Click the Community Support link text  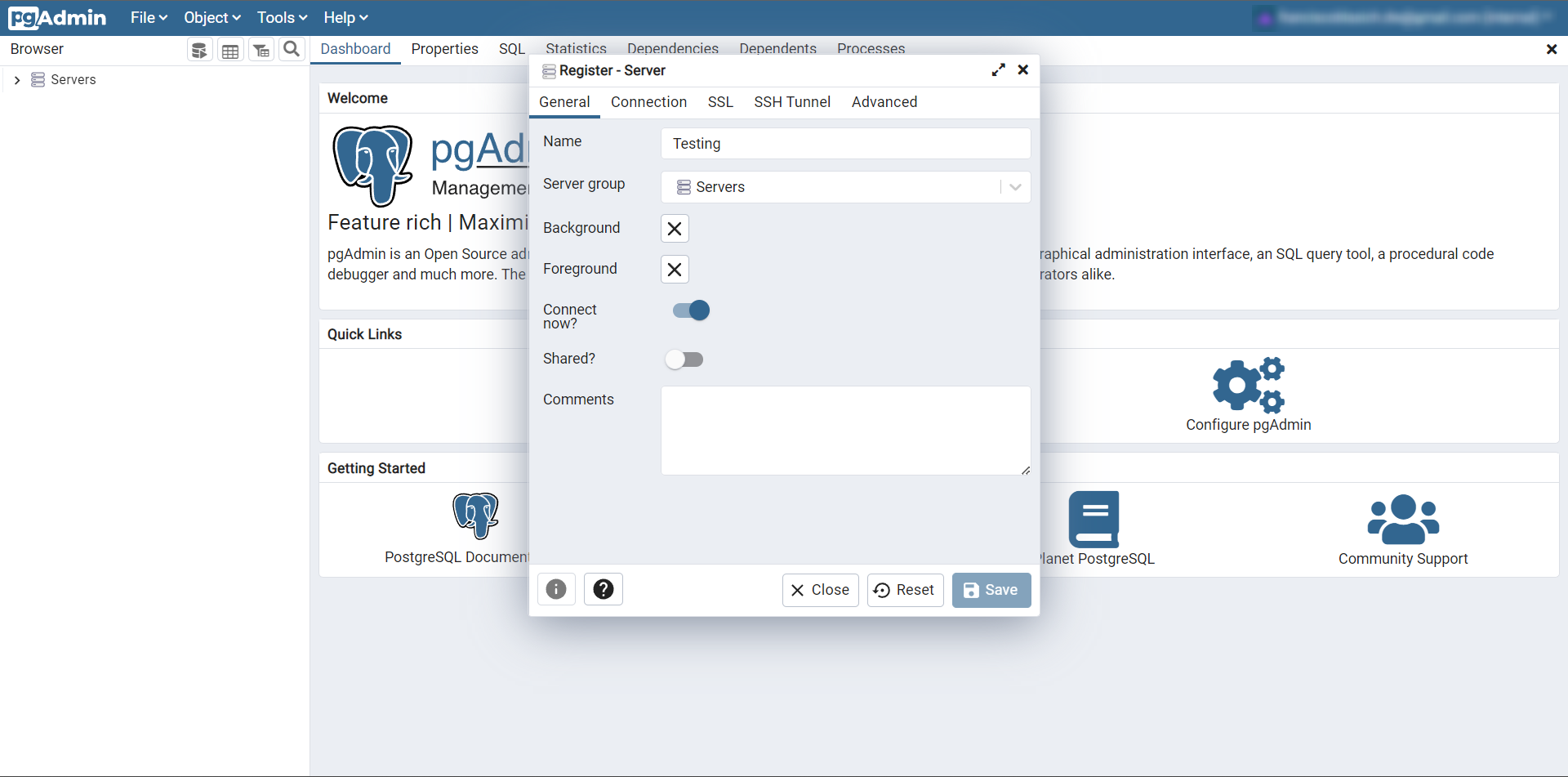1403,559
